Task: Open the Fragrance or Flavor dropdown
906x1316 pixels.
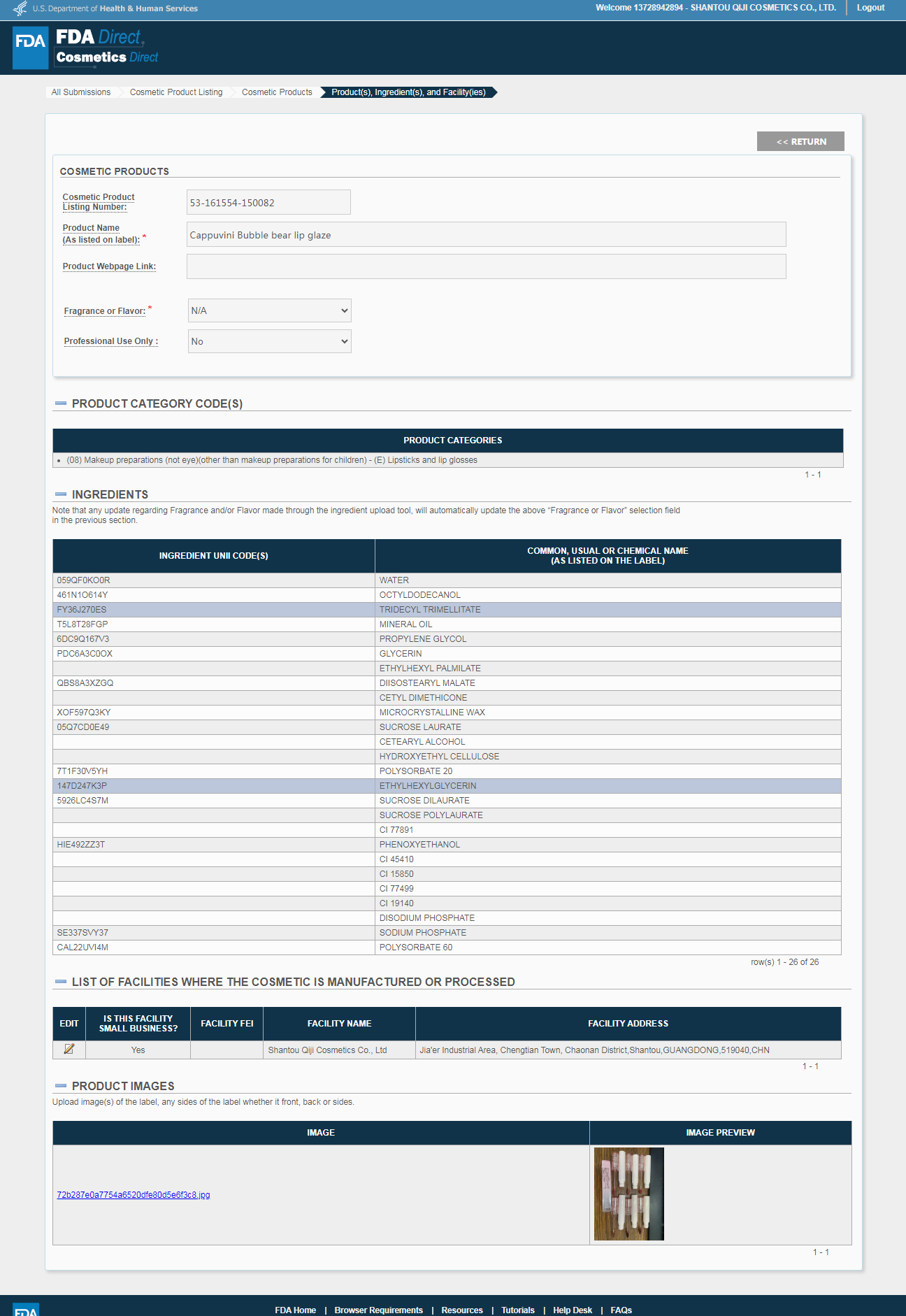Action: [x=269, y=310]
